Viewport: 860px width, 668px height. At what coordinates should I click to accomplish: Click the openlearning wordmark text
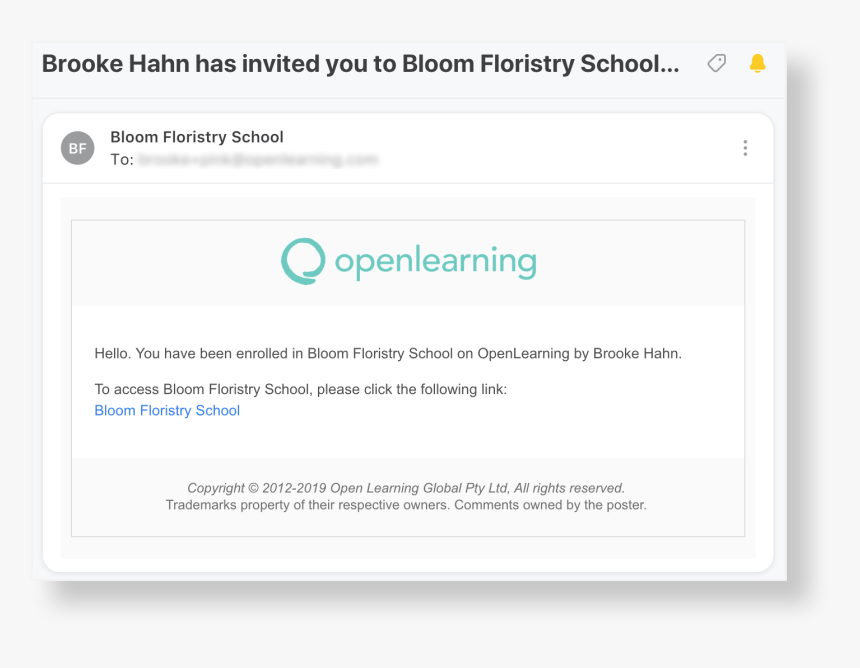click(436, 262)
